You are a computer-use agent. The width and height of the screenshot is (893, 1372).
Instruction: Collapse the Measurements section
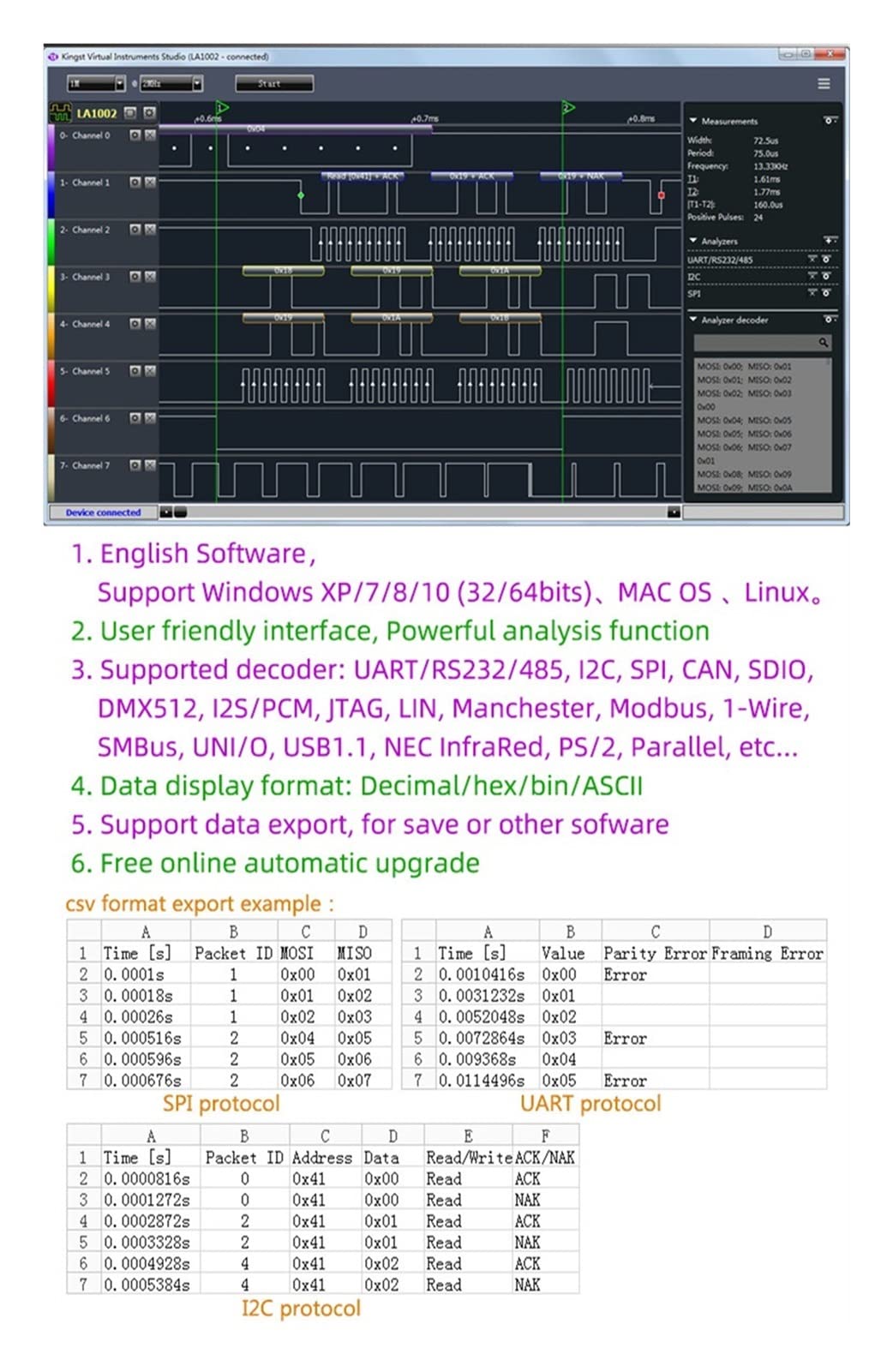click(692, 121)
